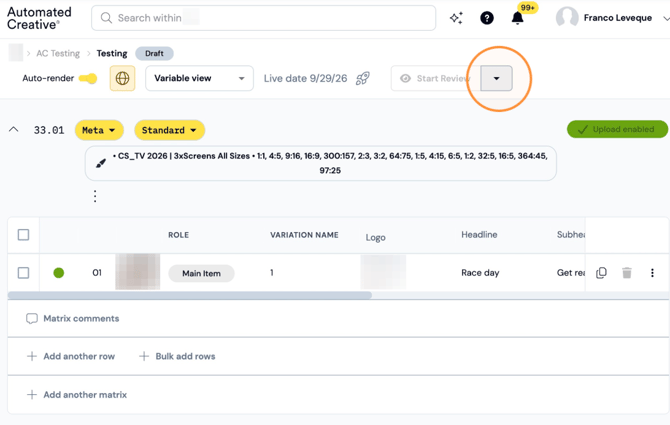670x425 pixels.
Task: Toggle the Auto-render switch
Action: [x=88, y=78]
